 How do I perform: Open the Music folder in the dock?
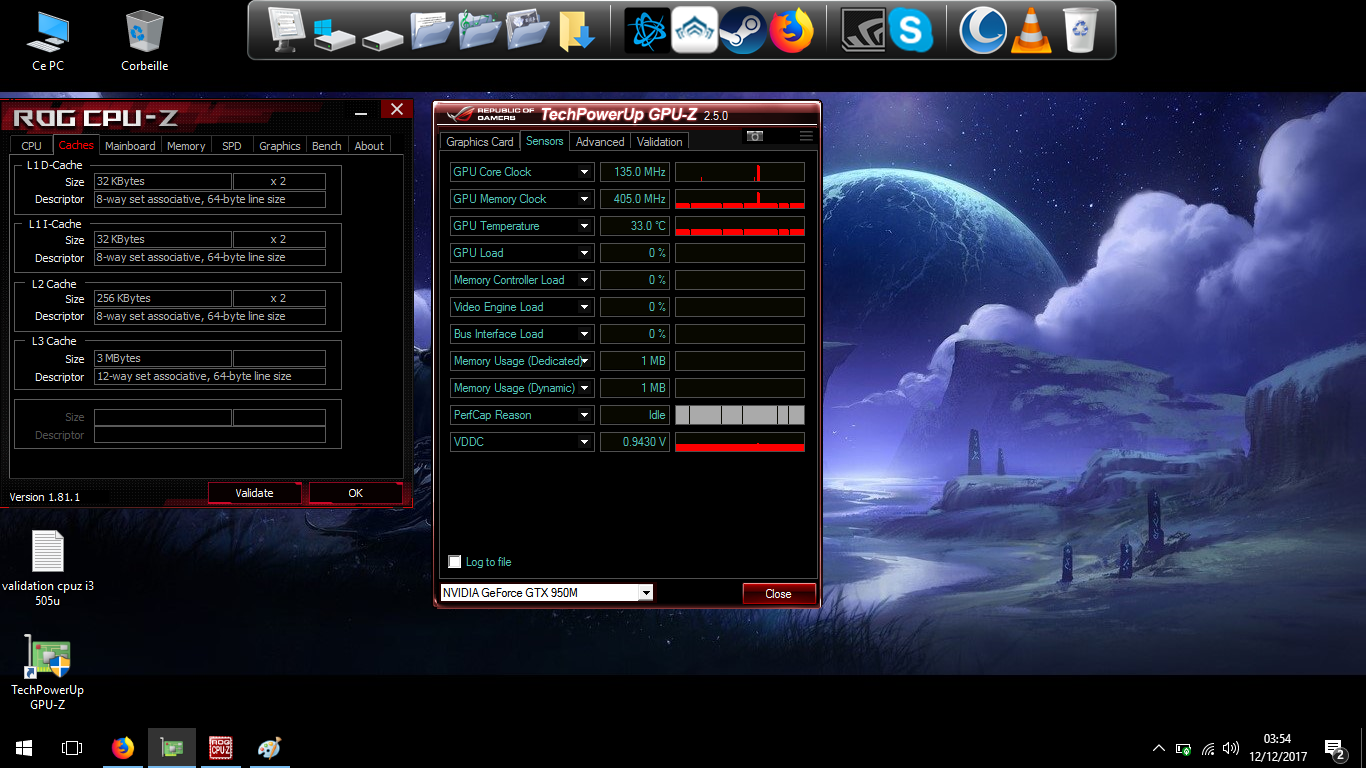(480, 30)
